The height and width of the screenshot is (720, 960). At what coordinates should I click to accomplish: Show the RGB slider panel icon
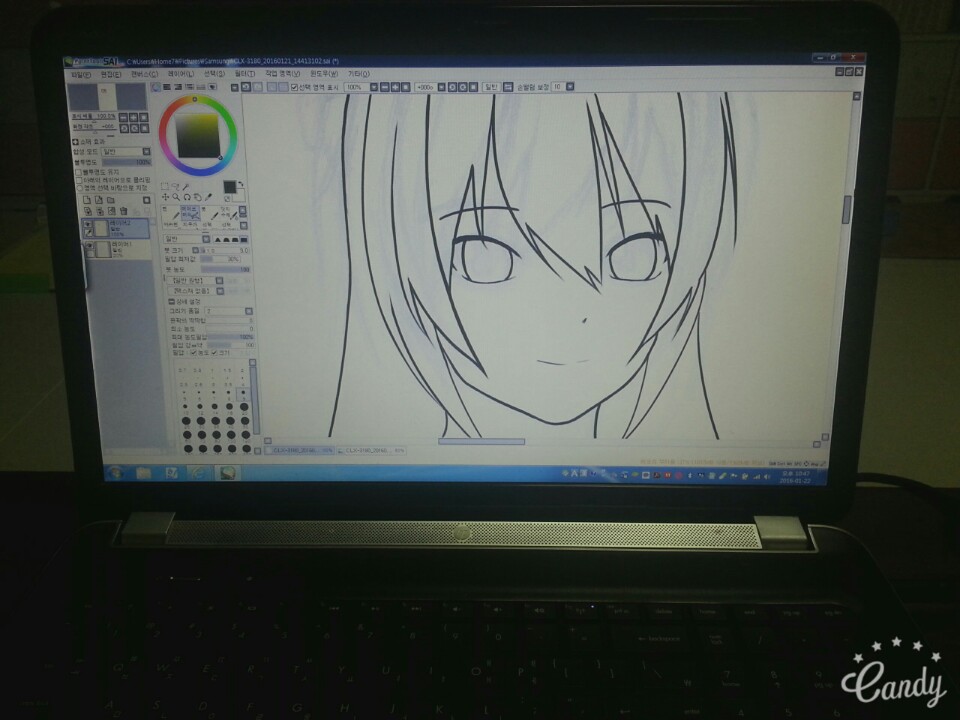tap(167, 87)
